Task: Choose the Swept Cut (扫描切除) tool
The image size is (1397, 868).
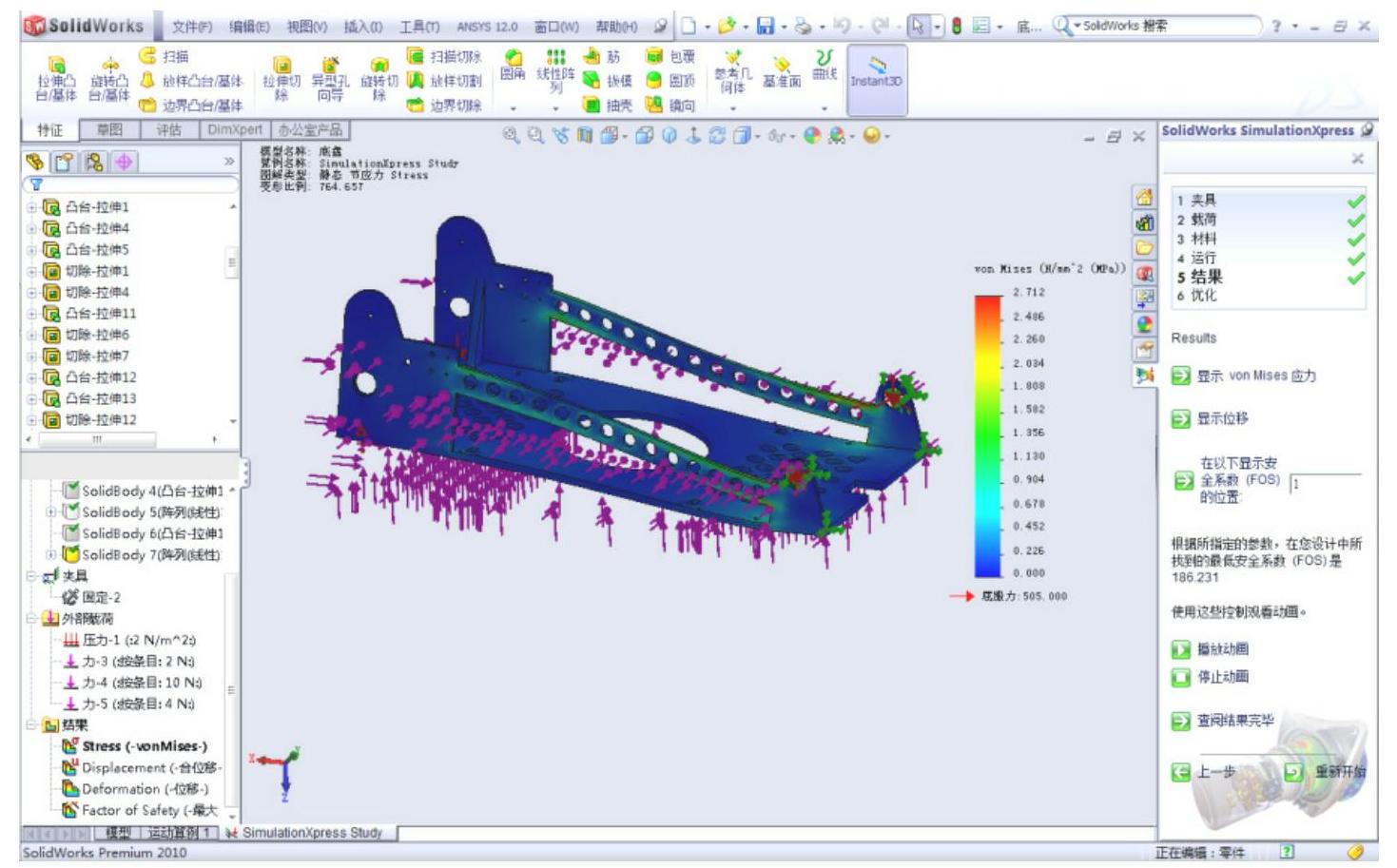Action: [x=444, y=57]
